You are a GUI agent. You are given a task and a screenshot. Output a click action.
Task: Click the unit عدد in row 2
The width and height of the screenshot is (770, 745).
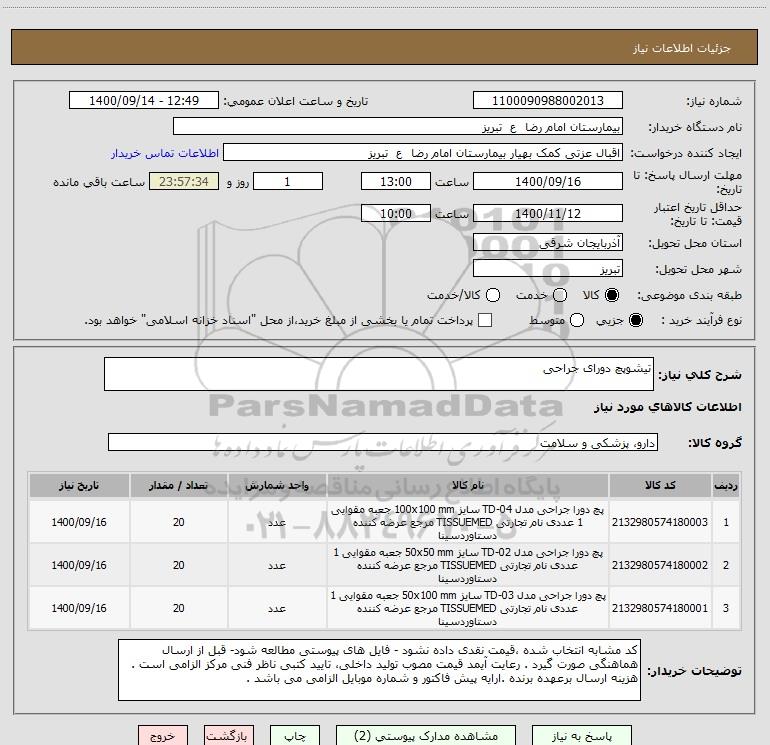[x=277, y=565]
